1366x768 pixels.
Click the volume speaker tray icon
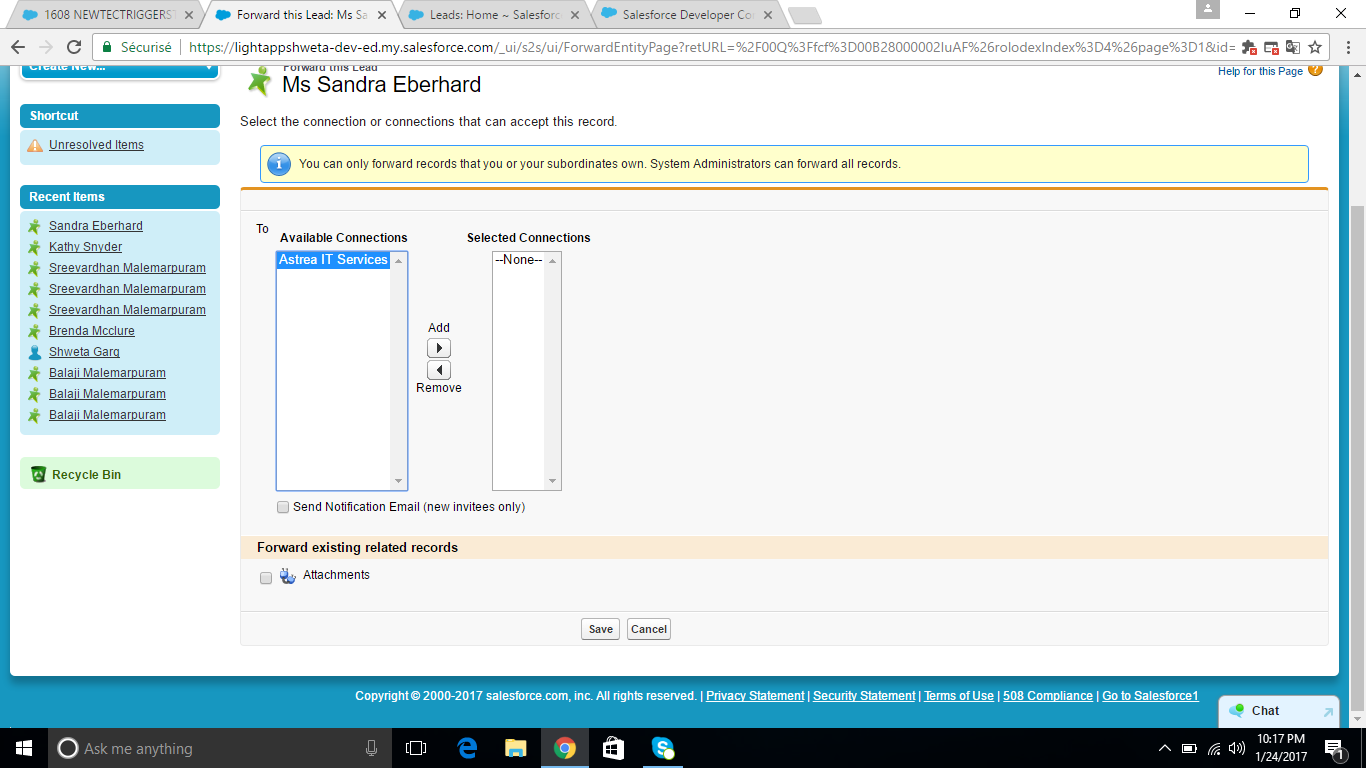click(1237, 748)
